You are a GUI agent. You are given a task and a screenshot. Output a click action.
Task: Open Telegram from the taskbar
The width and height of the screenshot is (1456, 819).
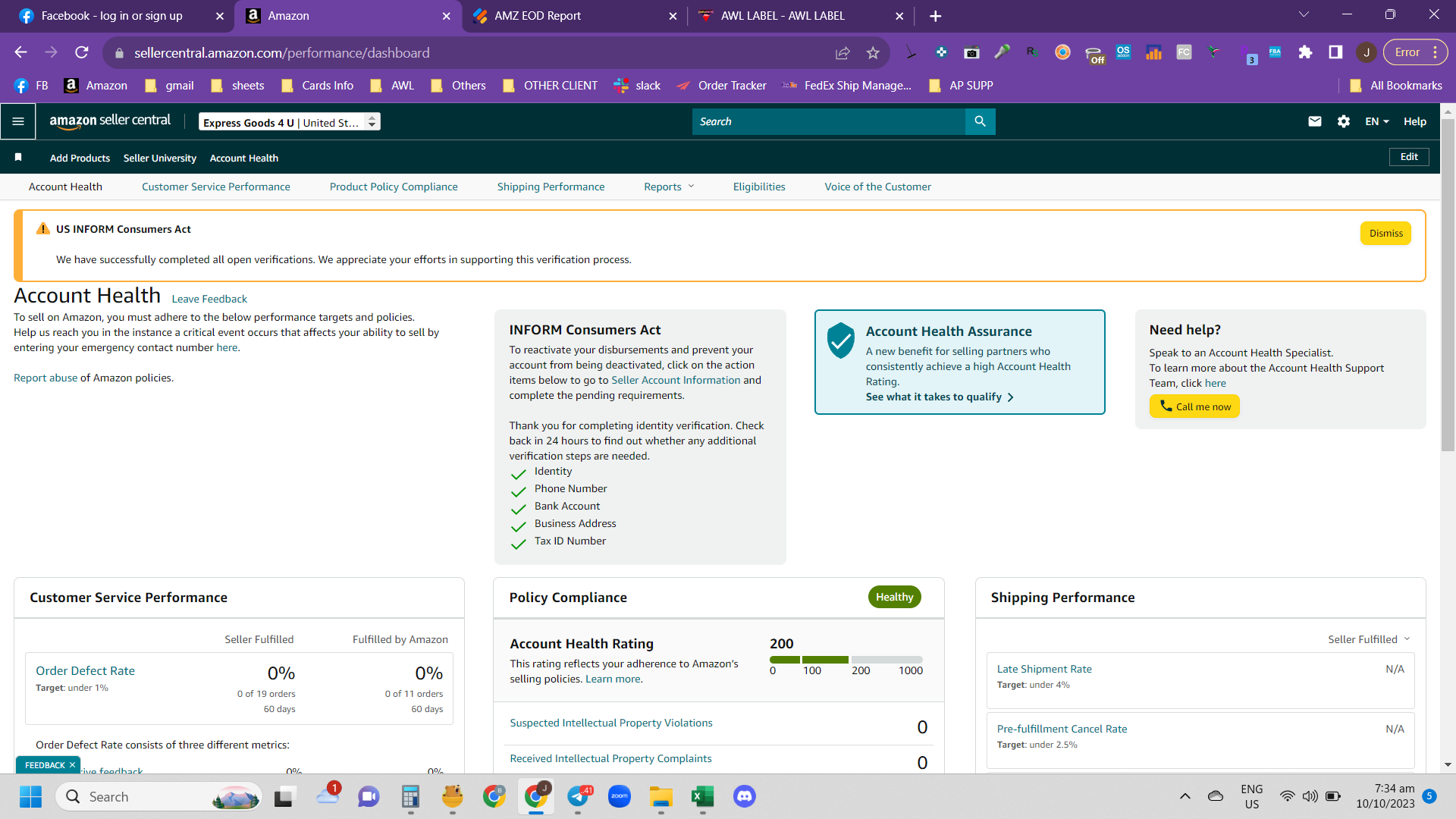click(578, 796)
